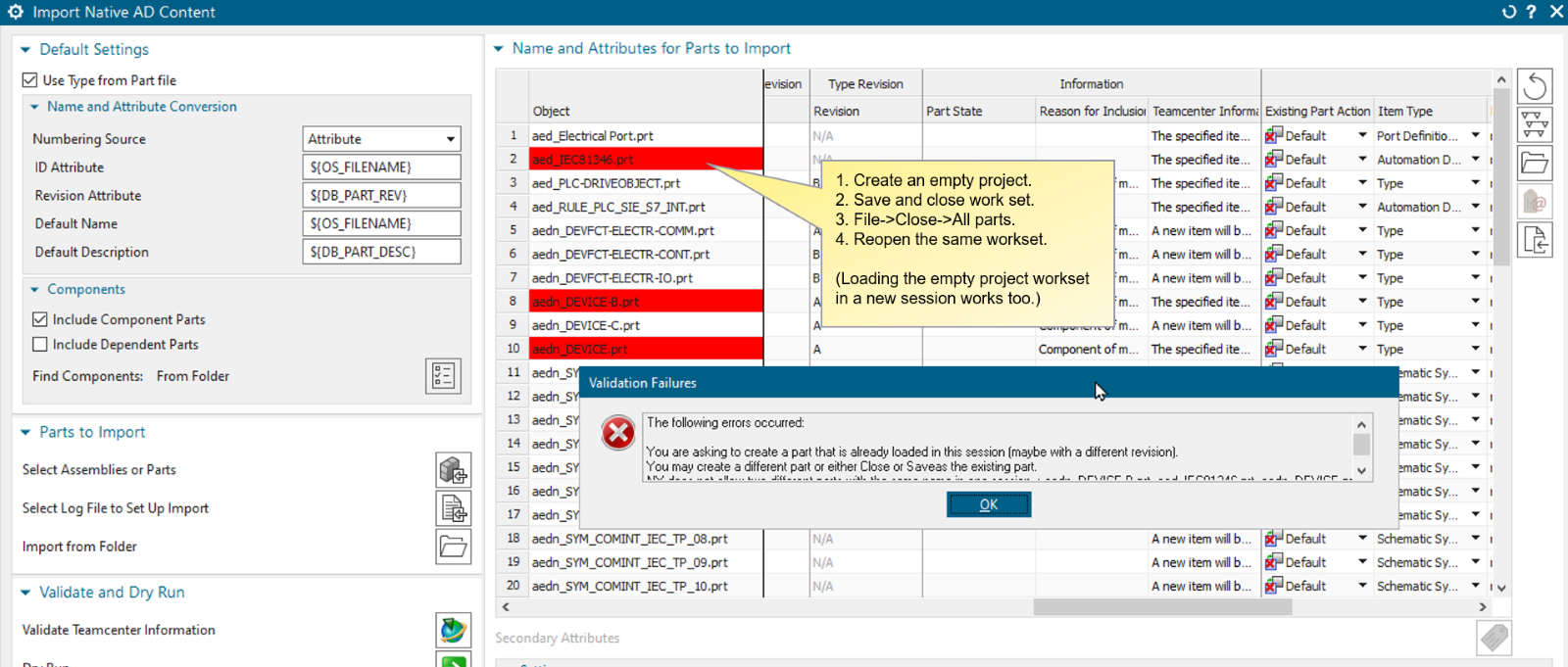Click the ID Attribute input field
Viewport: 1568px width, 667px height.
point(381,167)
